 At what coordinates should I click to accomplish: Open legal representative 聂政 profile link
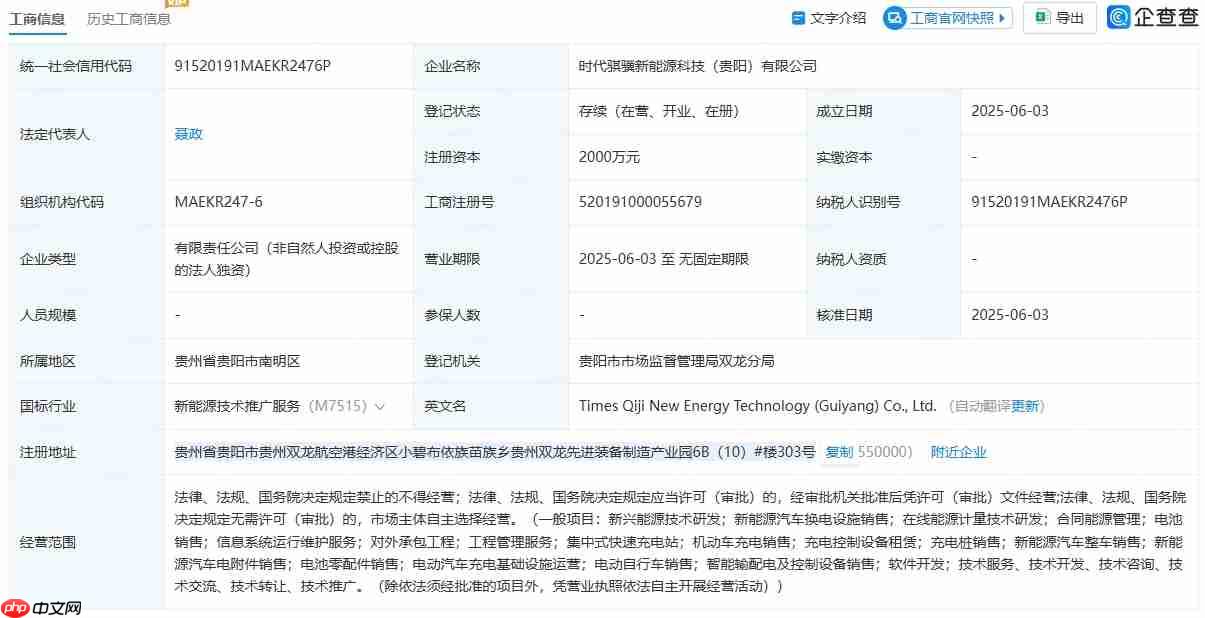click(189, 134)
